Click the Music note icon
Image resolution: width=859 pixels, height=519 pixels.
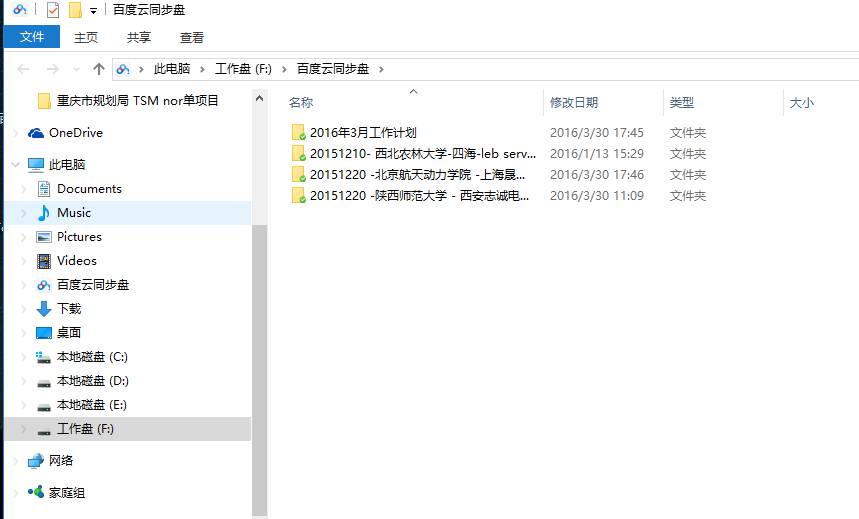44,213
